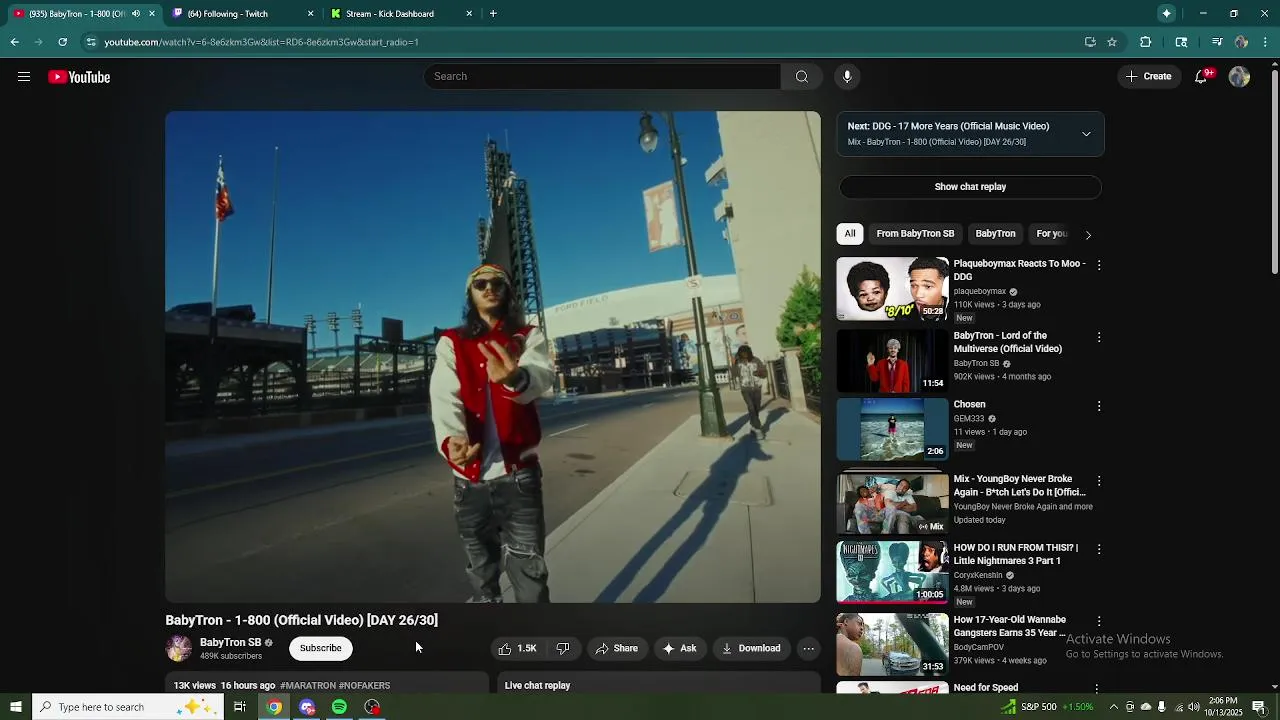Open options menu for Chosen video

1099,406
